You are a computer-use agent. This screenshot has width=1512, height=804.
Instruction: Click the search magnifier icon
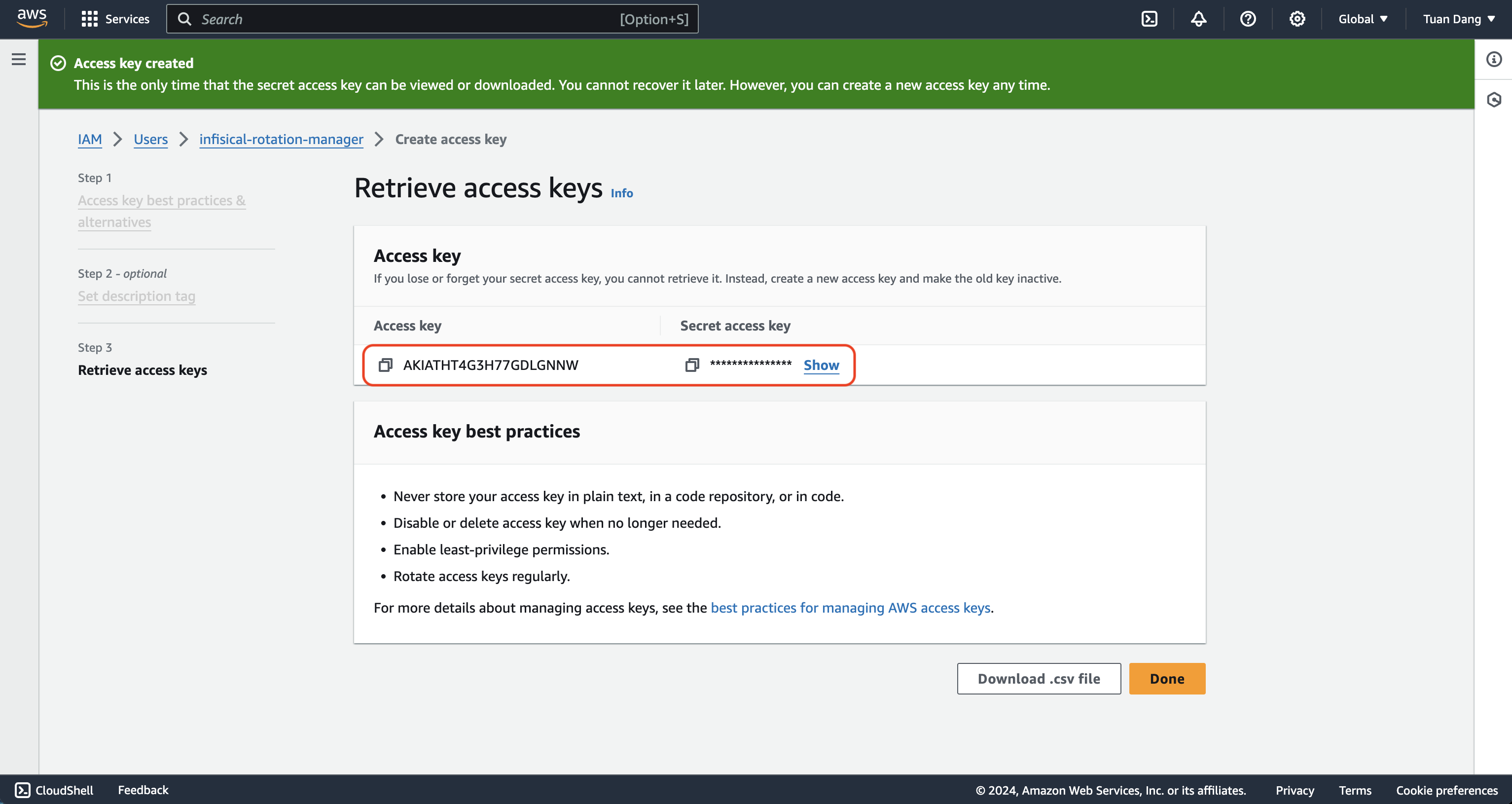(184, 19)
